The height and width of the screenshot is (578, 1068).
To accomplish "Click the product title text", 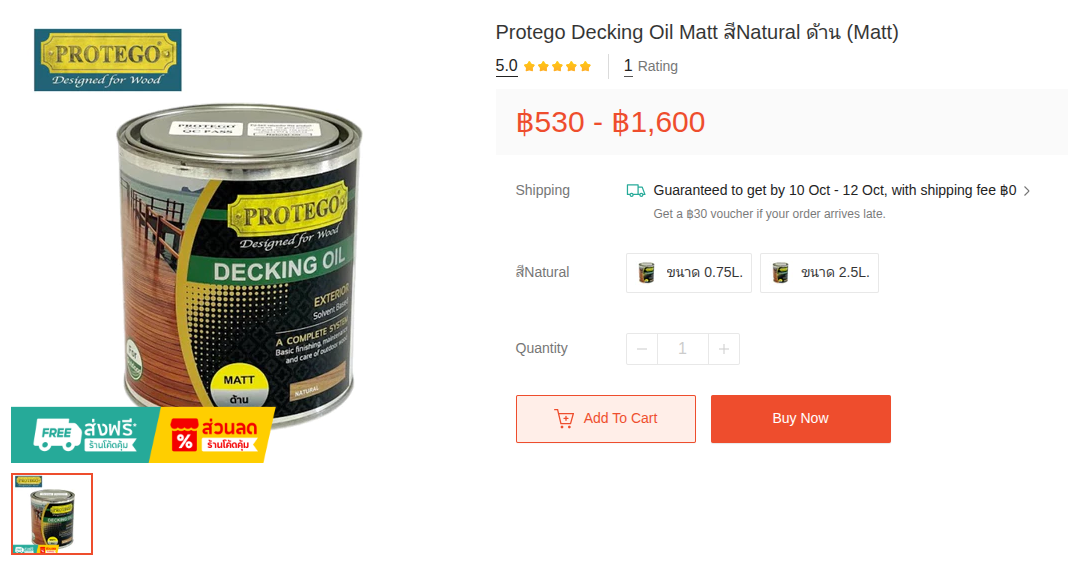I will click(x=697, y=32).
